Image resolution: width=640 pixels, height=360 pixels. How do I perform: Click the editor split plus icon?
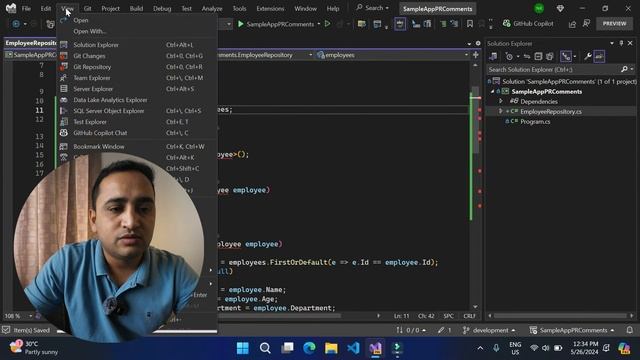pyautogui.click(x=476, y=55)
